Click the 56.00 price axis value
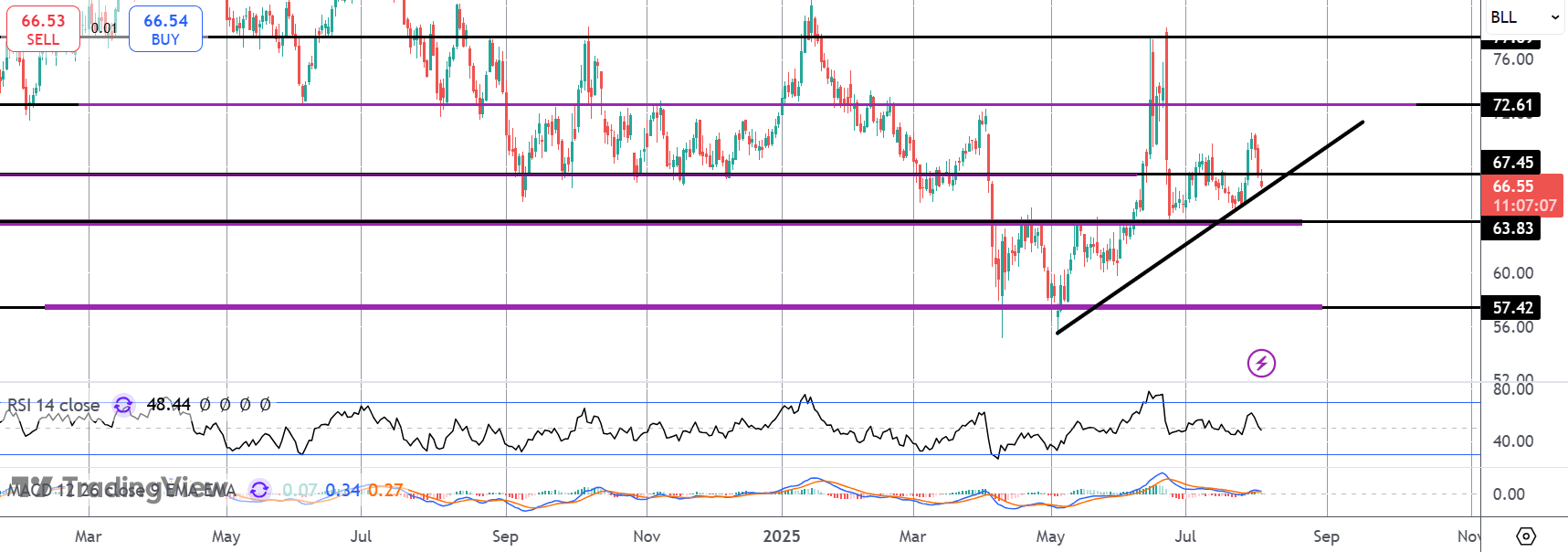 pyautogui.click(x=1513, y=327)
